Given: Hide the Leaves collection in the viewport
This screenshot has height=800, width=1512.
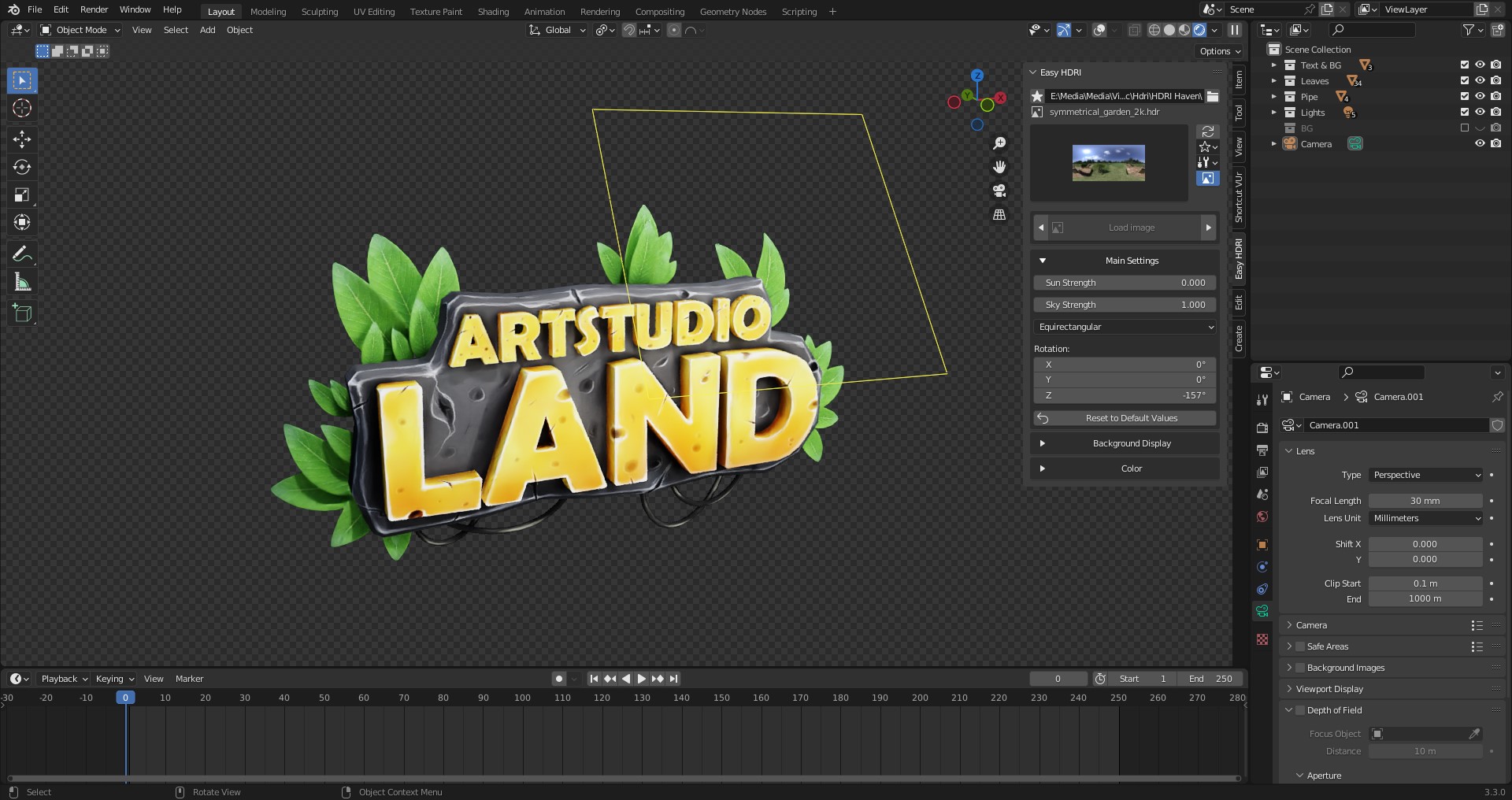Looking at the screenshot, I should 1481,81.
